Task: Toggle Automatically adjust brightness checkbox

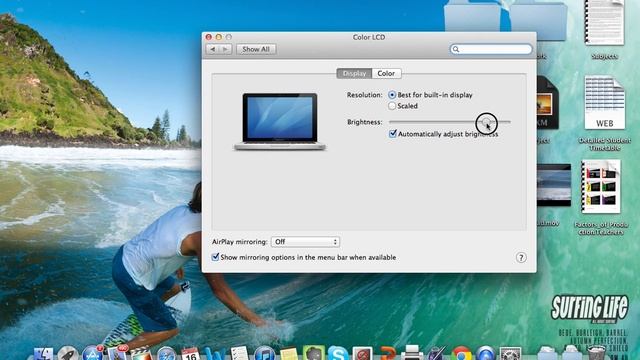Action: 393,133
